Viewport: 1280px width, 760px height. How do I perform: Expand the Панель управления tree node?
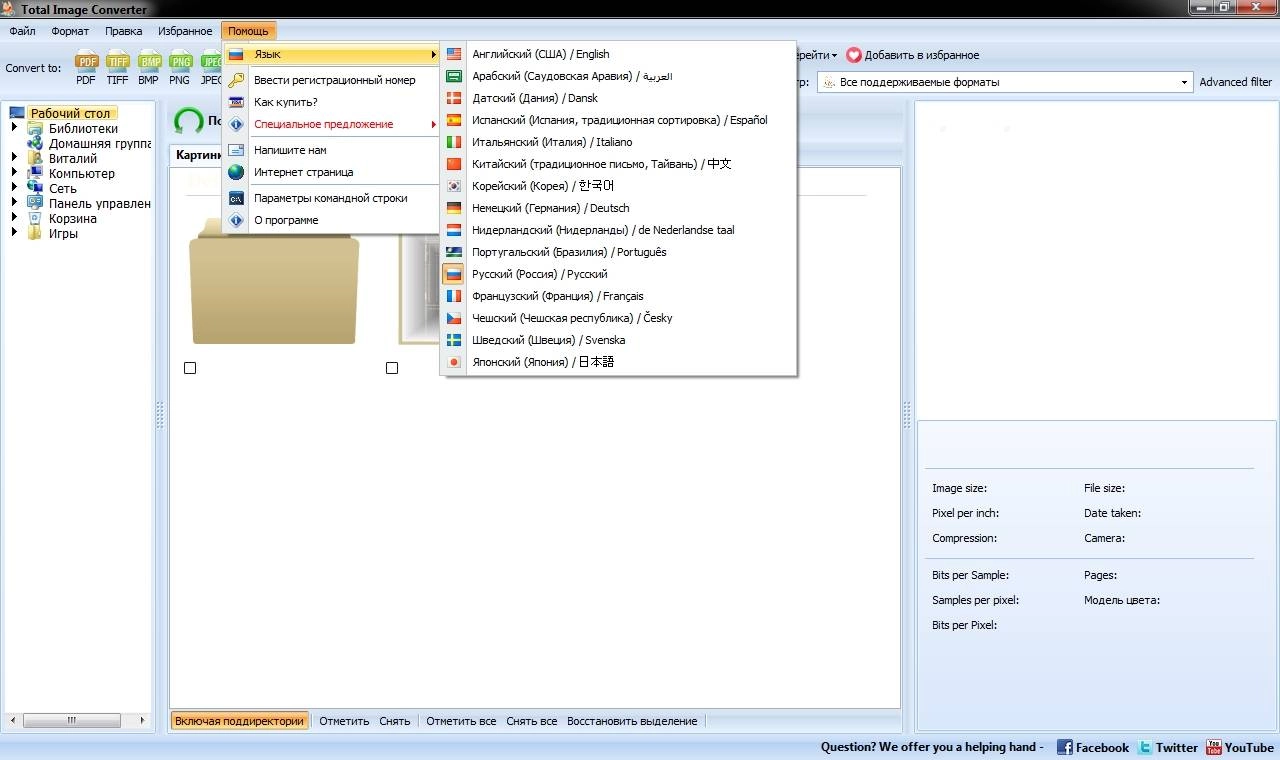[15, 203]
